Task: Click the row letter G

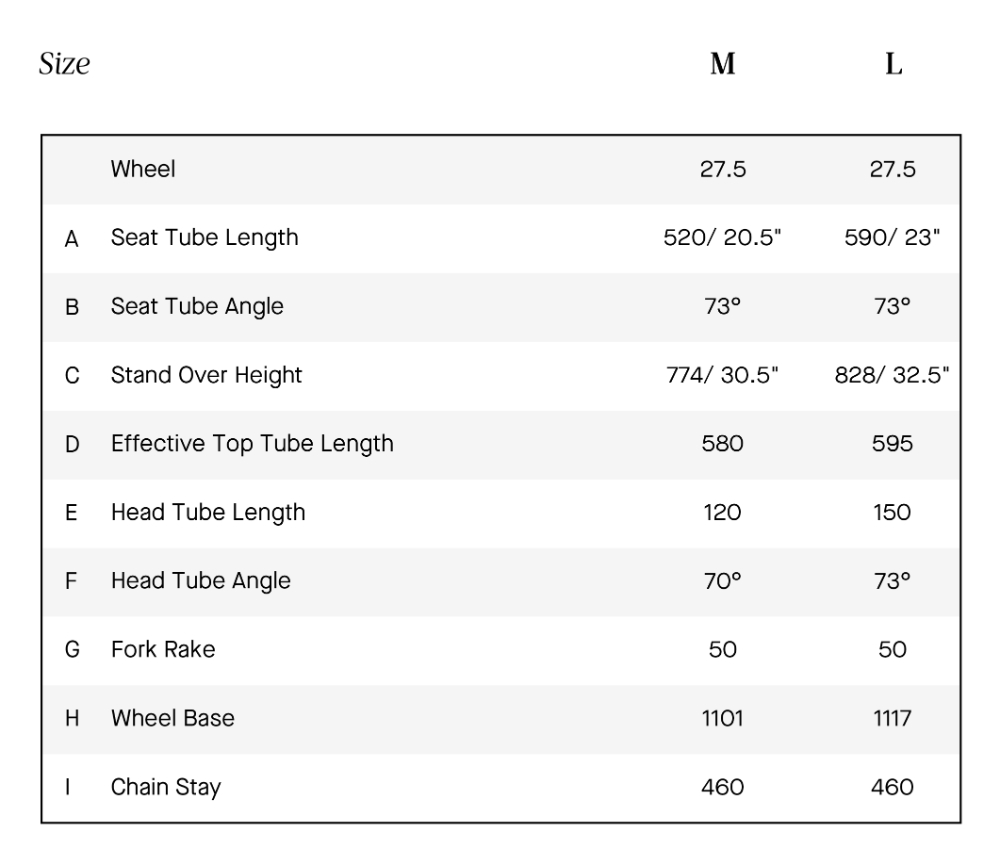Action: point(72,650)
